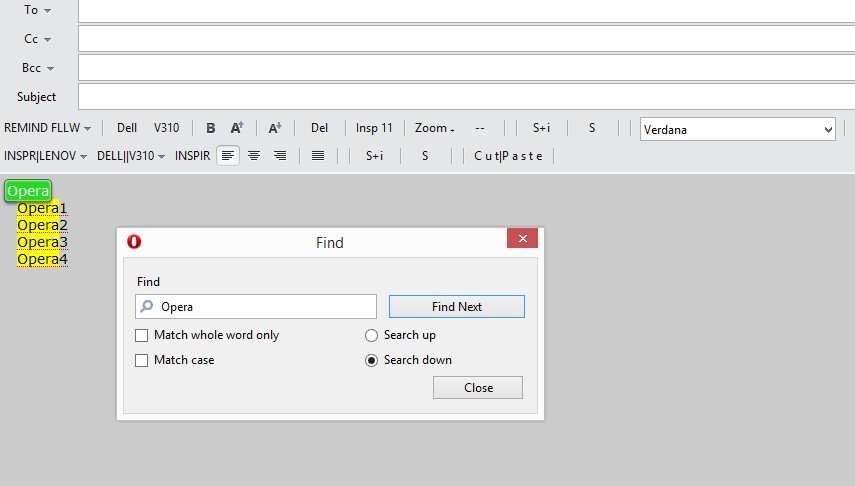Click the Opera logo in Find dialog
This screenshot has height=486, width=855.
[134, 241]
